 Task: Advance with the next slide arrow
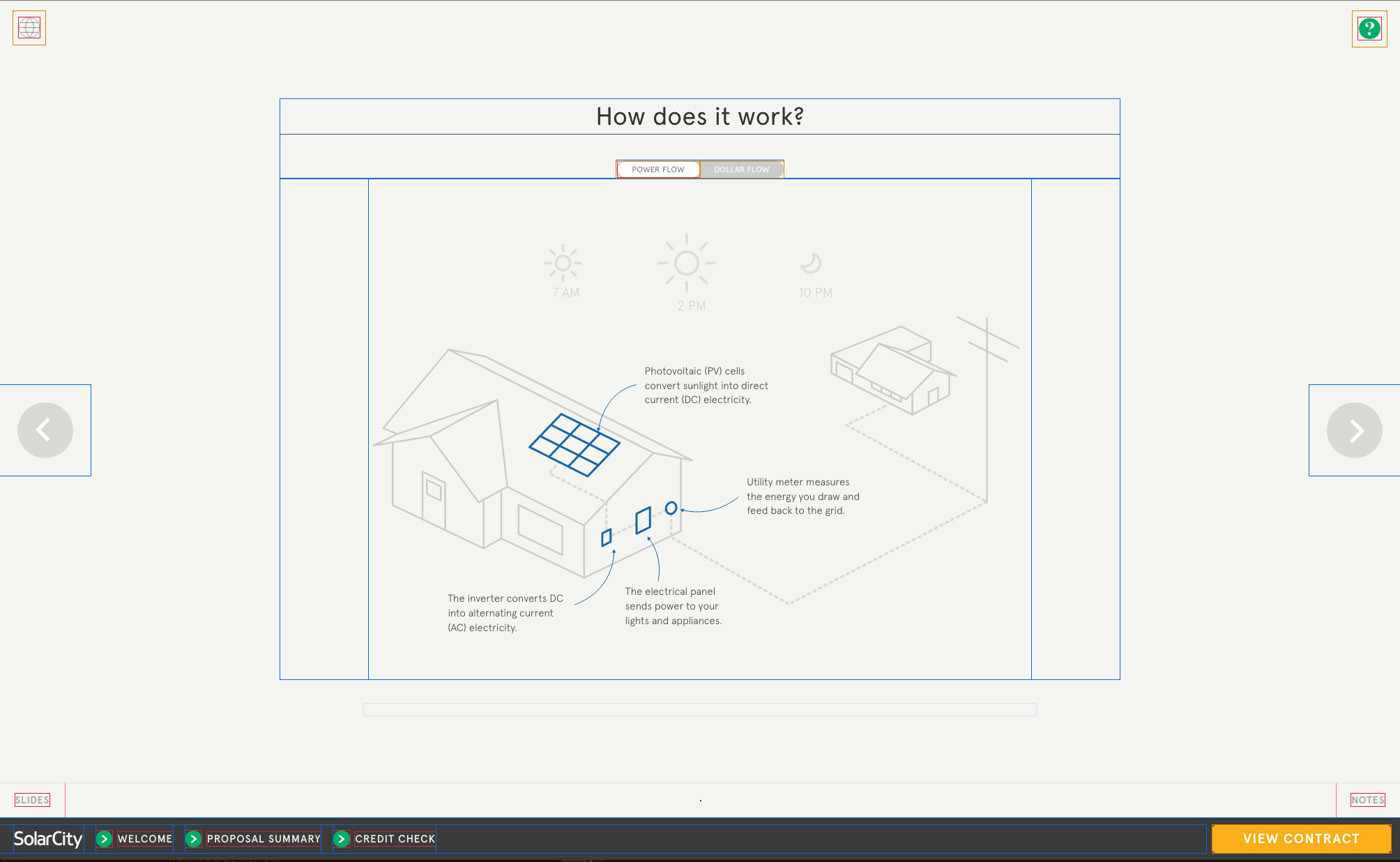(1354, 430)
